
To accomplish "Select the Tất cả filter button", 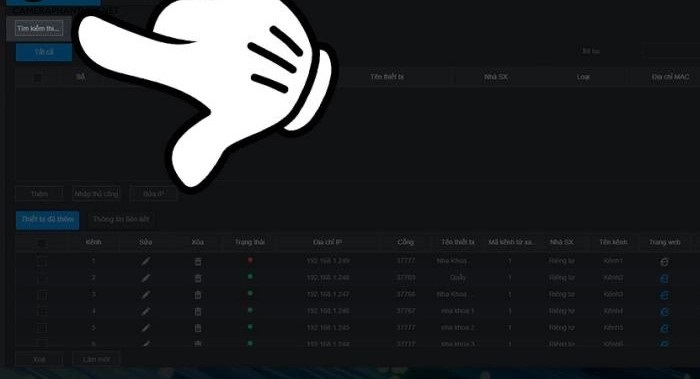I will pyautogui.click(x=44, y=52).
